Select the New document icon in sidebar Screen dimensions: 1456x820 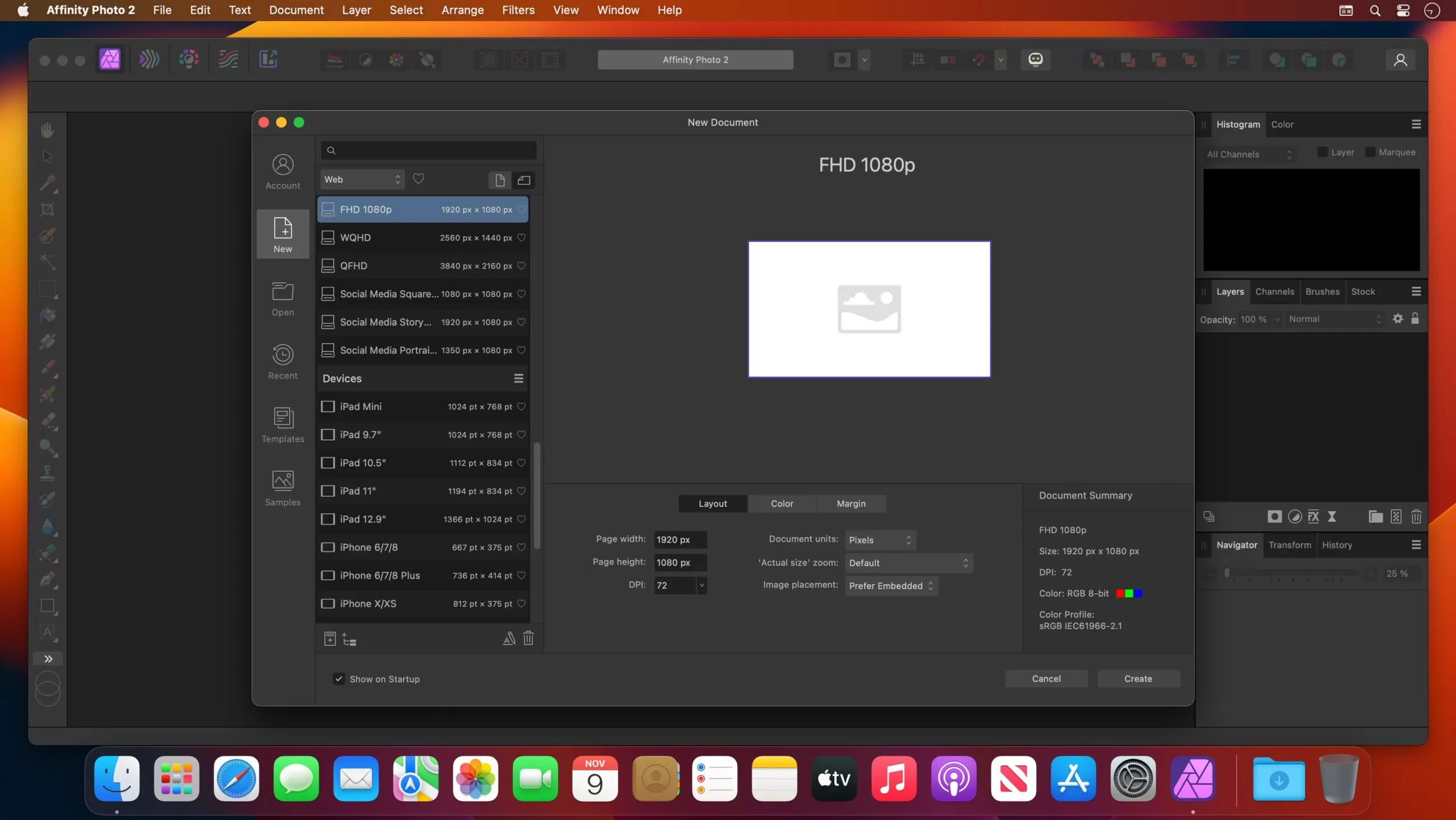click(x=282, y=233)
